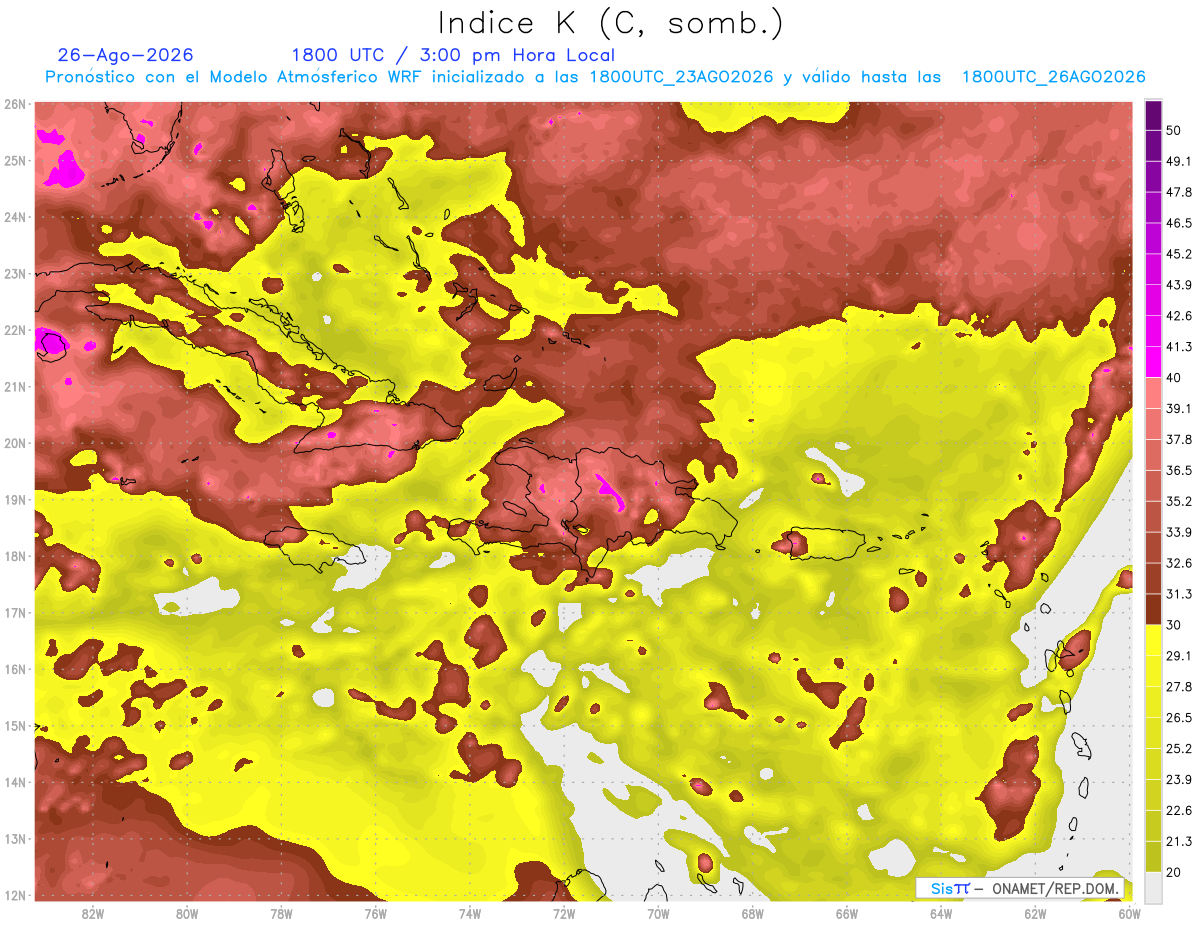Viewport: 1200px width, 927px height.
Task: Click the '33.9' colorbar label
Action: (x=1178, y=532)
